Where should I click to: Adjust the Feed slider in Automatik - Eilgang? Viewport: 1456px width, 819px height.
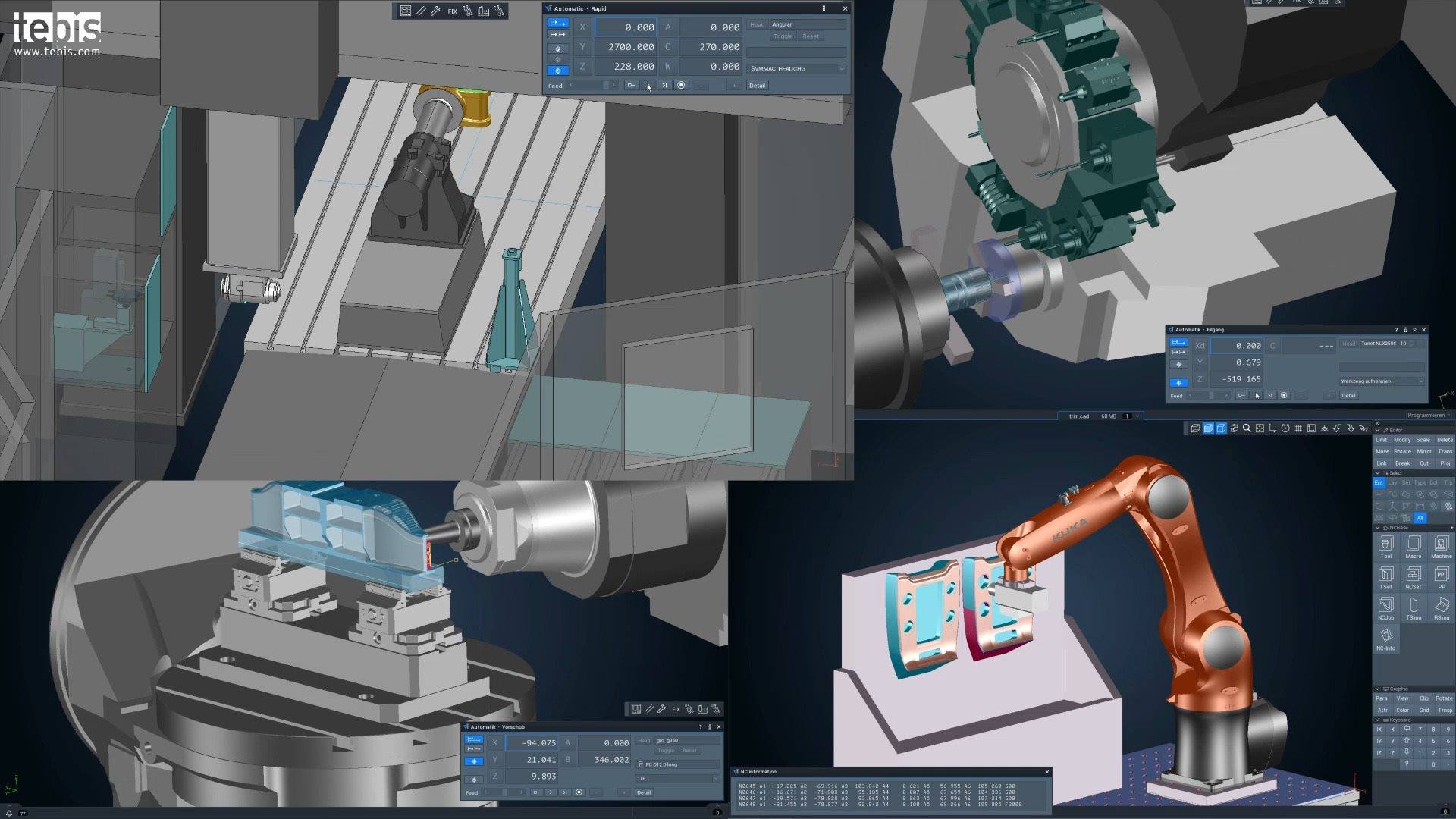pos(1209,396)
